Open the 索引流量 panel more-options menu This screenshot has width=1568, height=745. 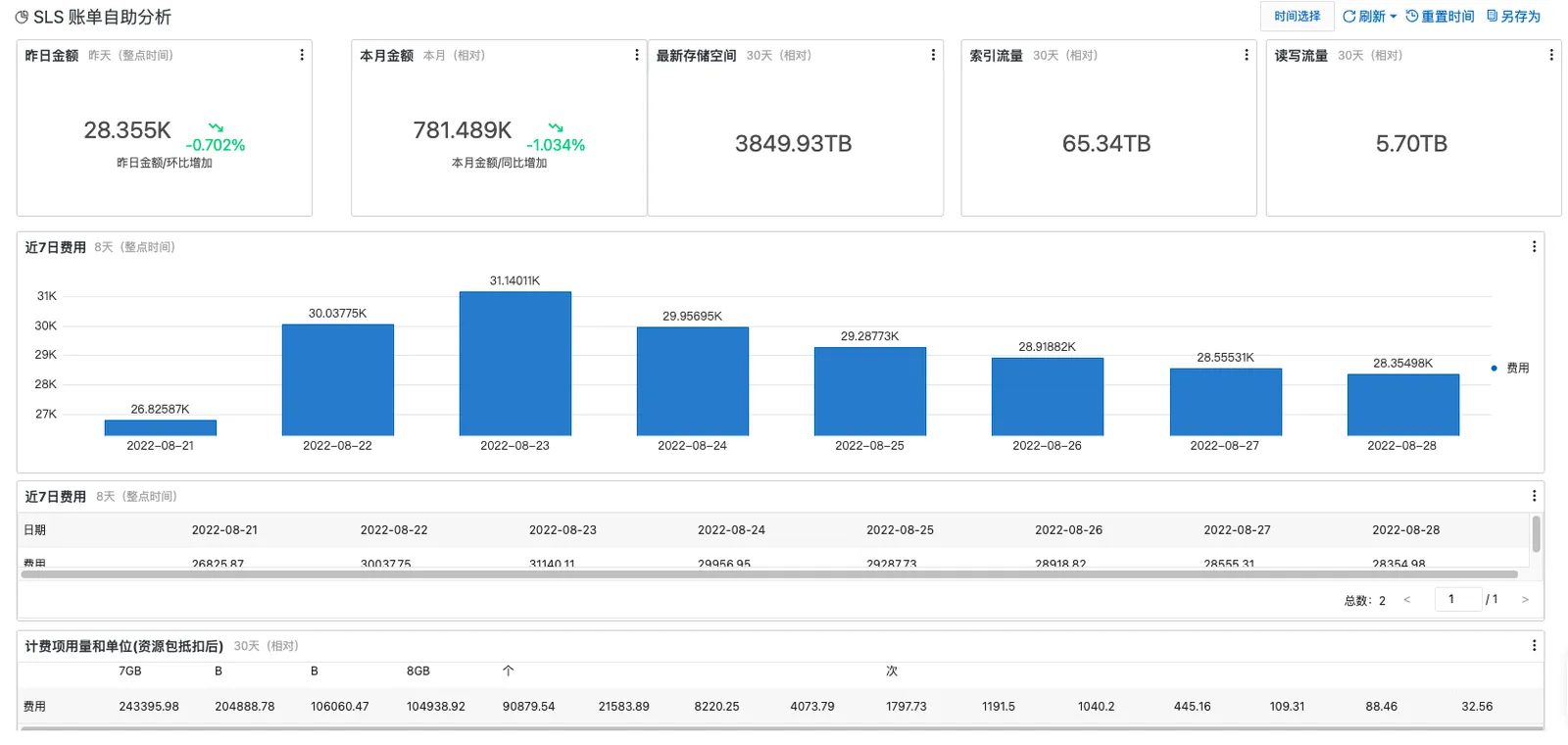point(1247,55)
